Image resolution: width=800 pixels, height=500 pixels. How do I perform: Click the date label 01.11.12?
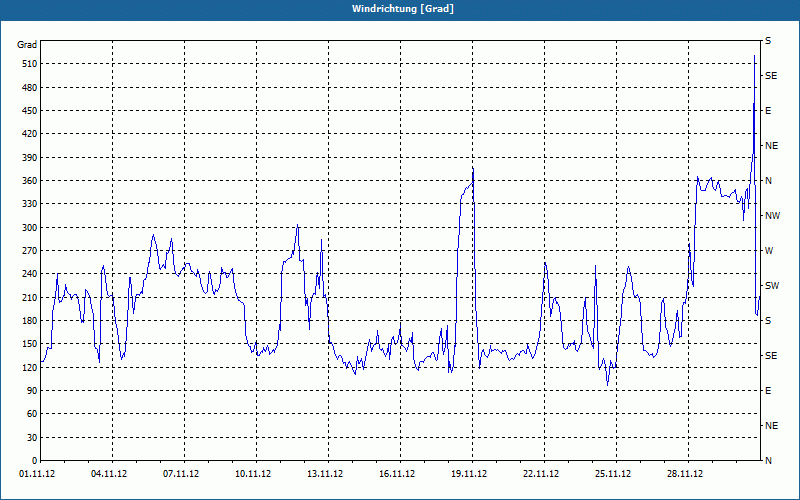tap(37, 474)
